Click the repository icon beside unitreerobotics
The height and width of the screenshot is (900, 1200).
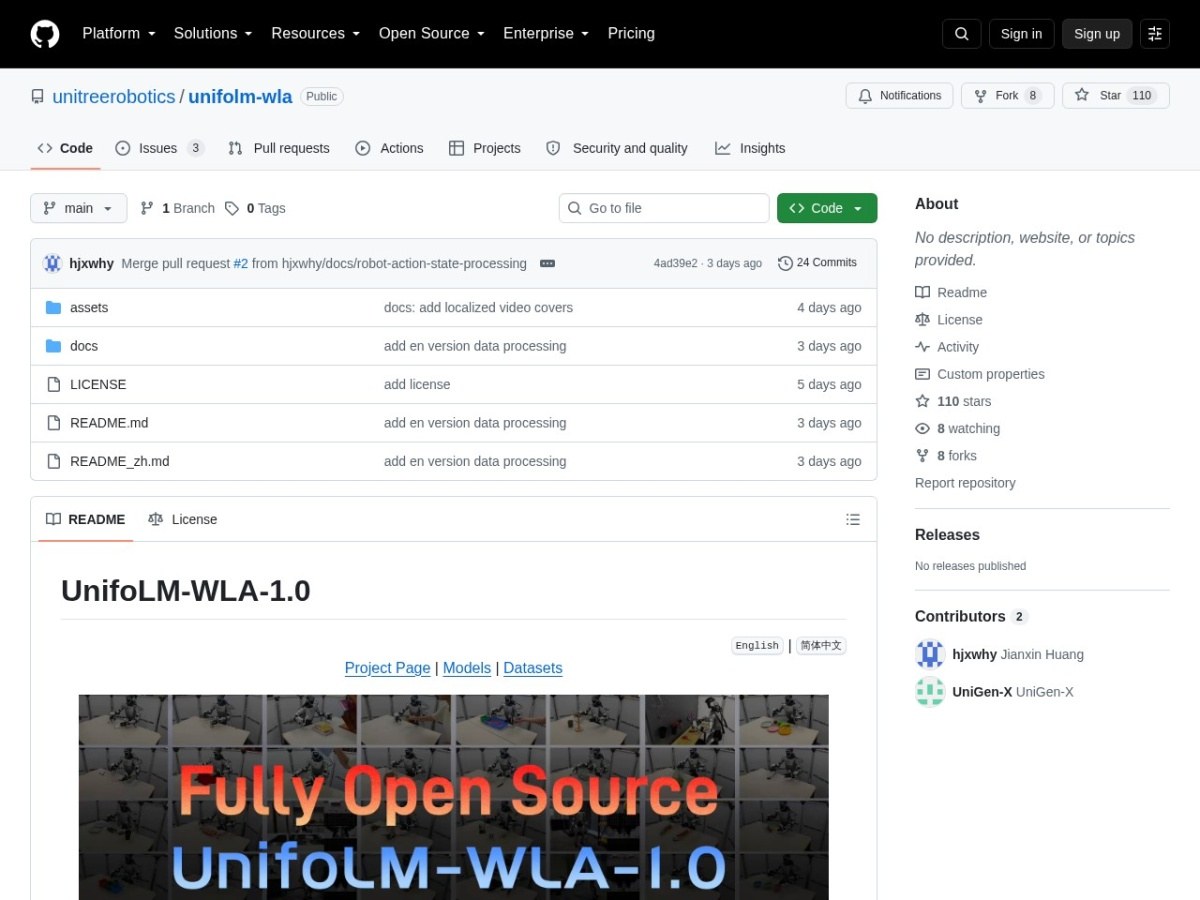pyautogui.click(x=37, y=97)
